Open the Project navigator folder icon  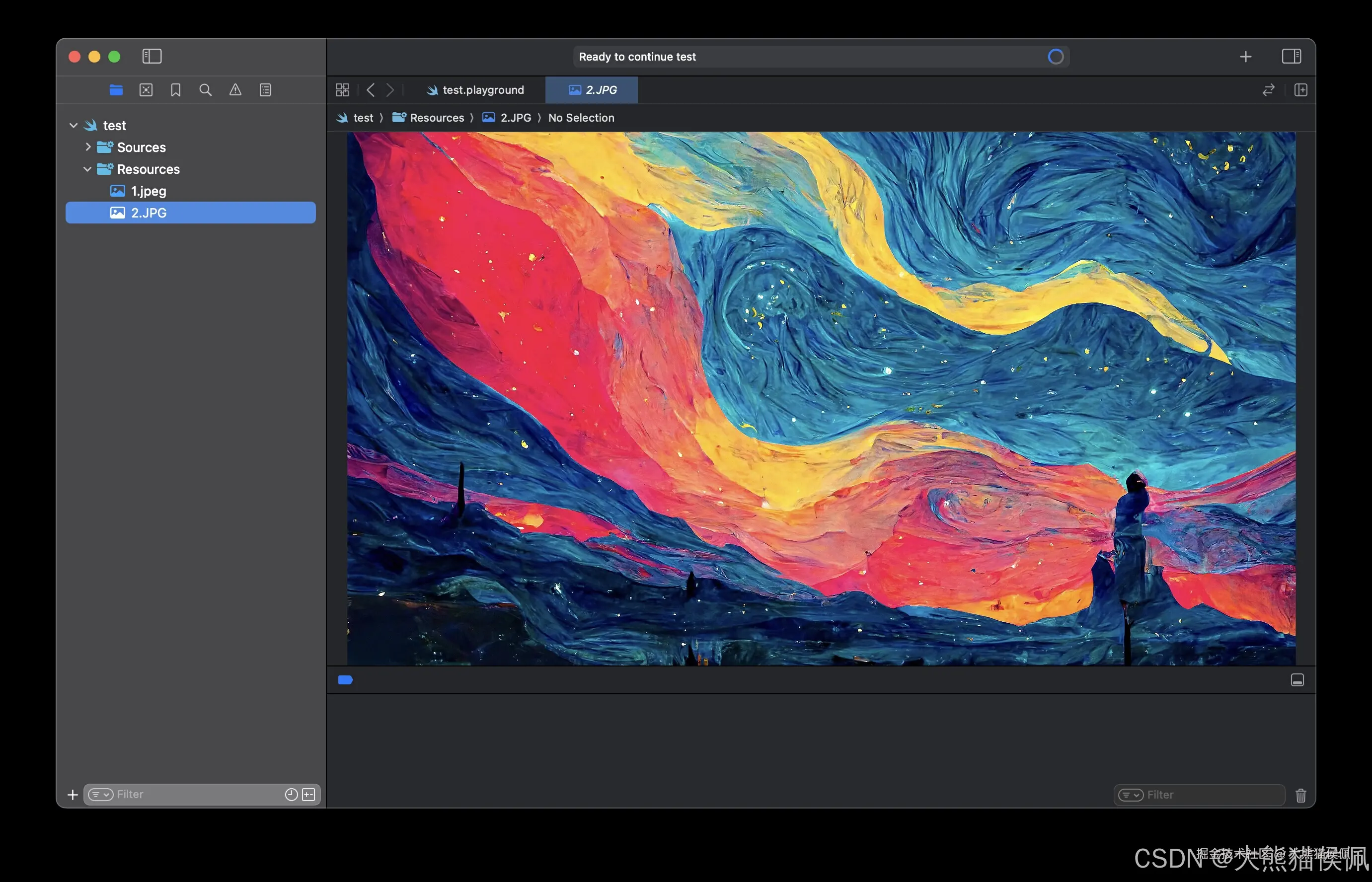[x=116, y=90]
